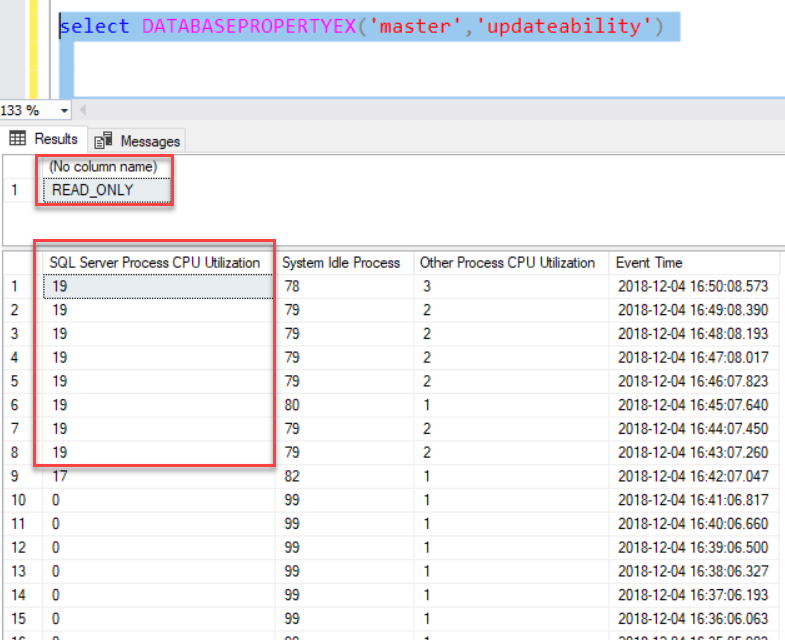
Task: Click the Results tab grid icon
Action: (18, 139)
